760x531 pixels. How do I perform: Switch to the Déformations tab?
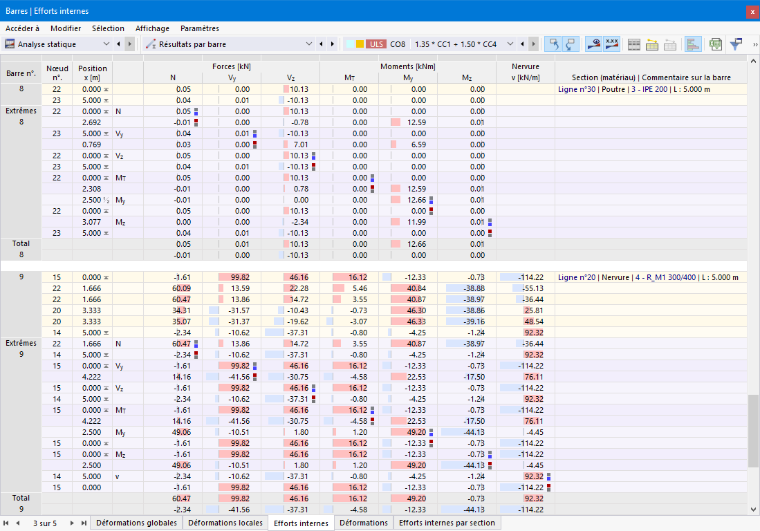pyautogui.click(x=364, y=523)
